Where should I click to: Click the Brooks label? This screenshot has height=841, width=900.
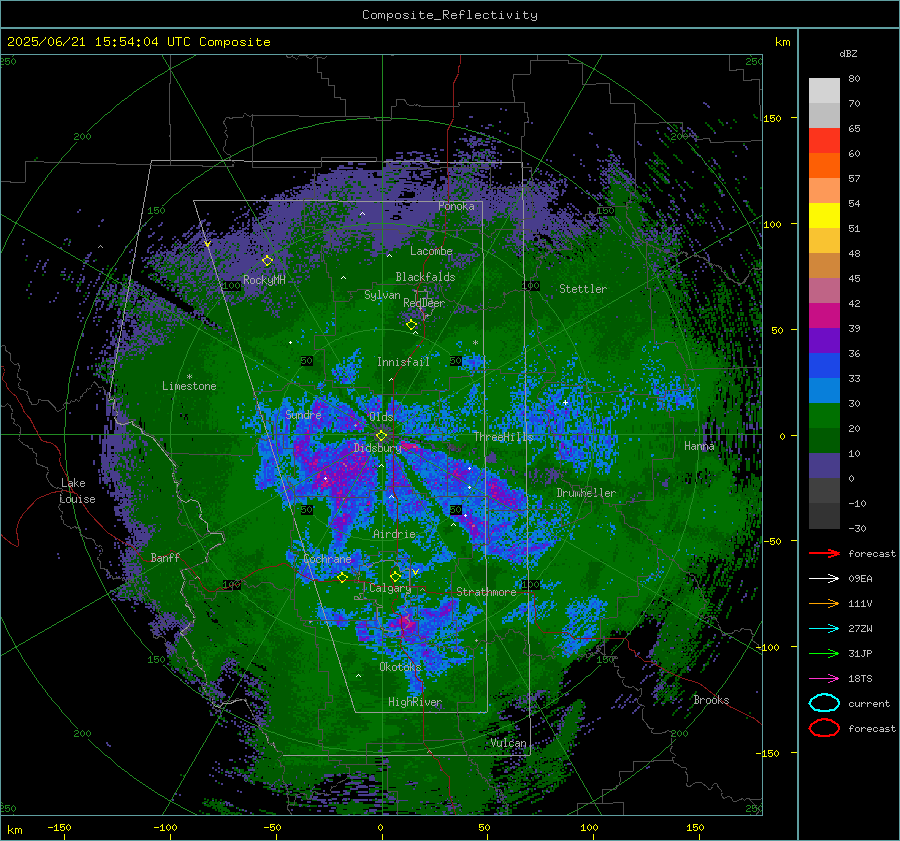[x=711, y=700]
